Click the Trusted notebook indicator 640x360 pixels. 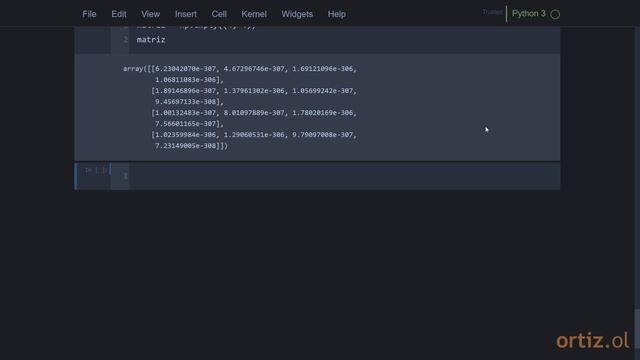492,12
